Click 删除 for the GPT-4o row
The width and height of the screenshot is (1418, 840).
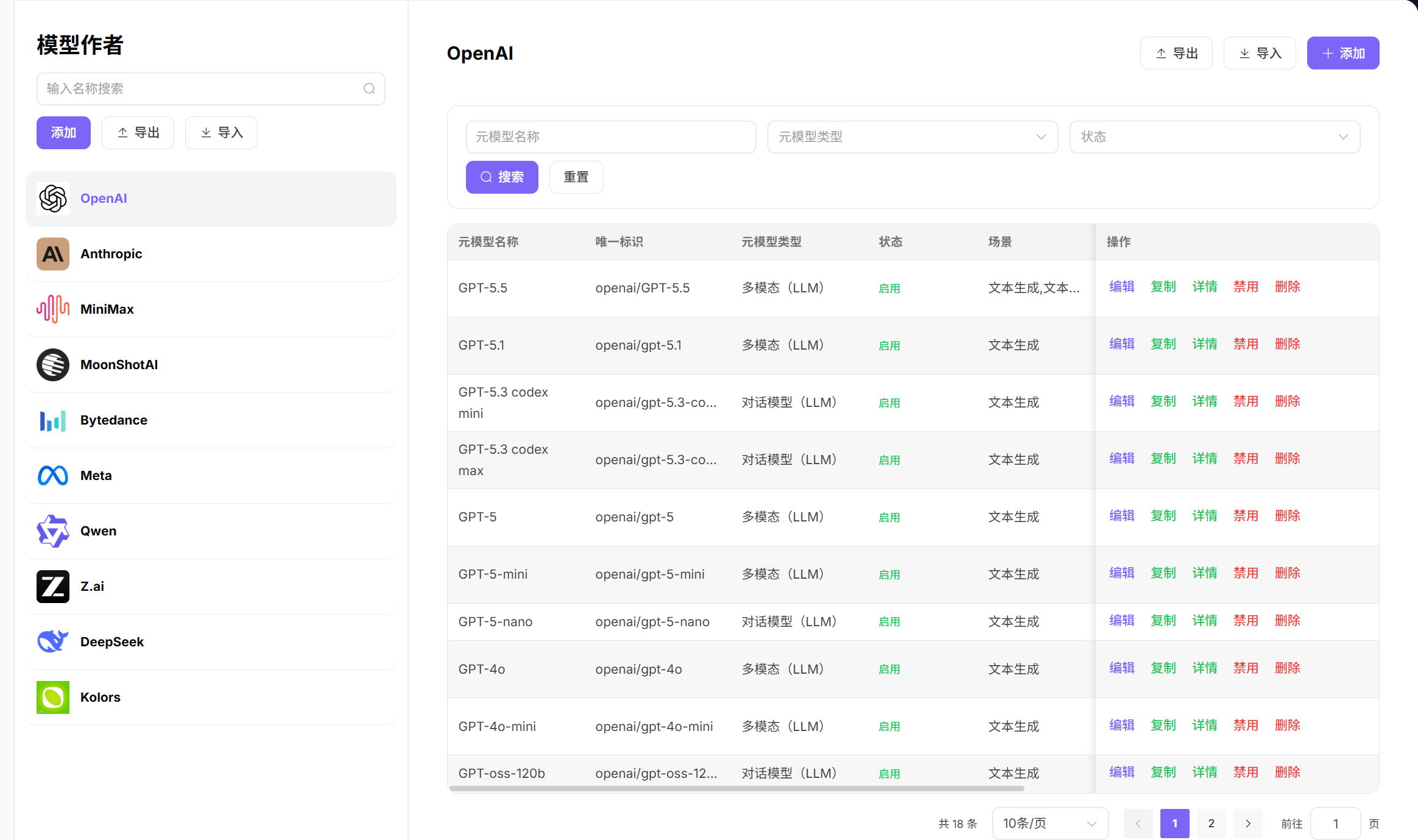1288,668
